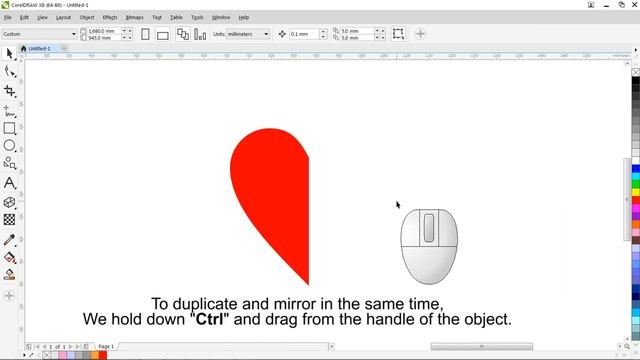Select the Page 1 tab
640x360 pixels.
point(106,347)
